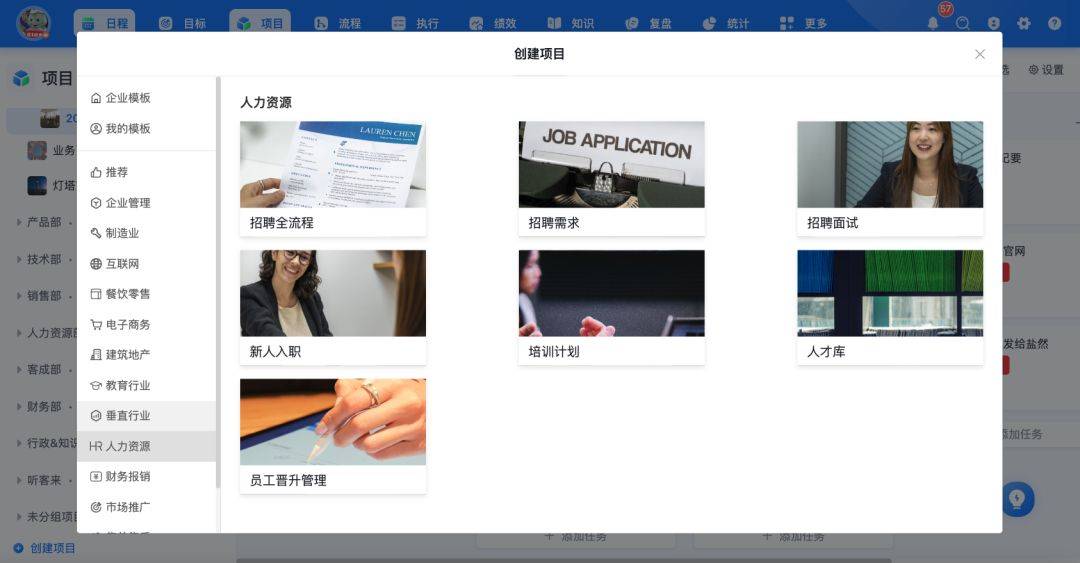
Task: Open the settings gear icon in top bar
Action: [1024, 23]
